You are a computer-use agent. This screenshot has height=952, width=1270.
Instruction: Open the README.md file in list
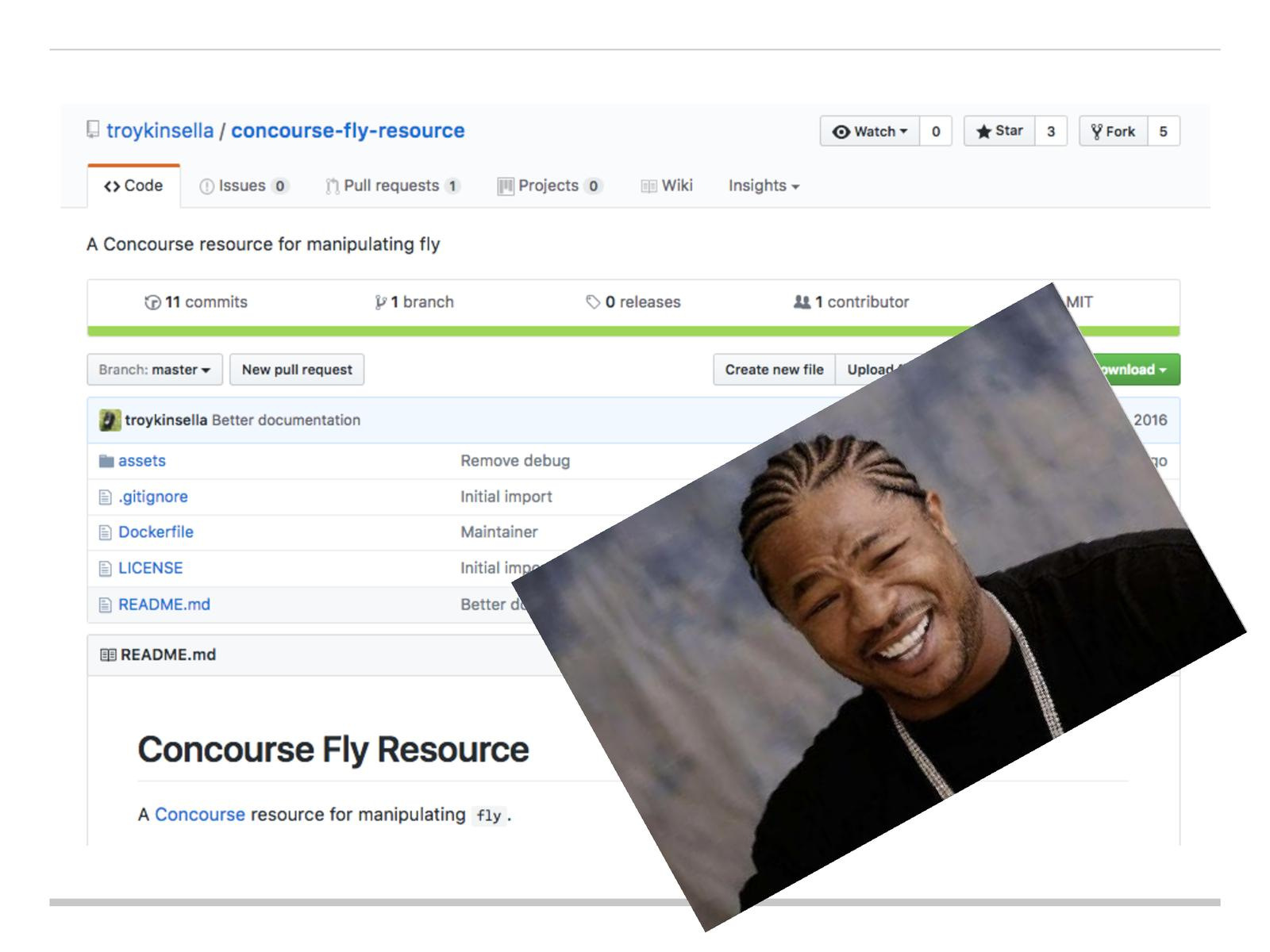(164, 605)
